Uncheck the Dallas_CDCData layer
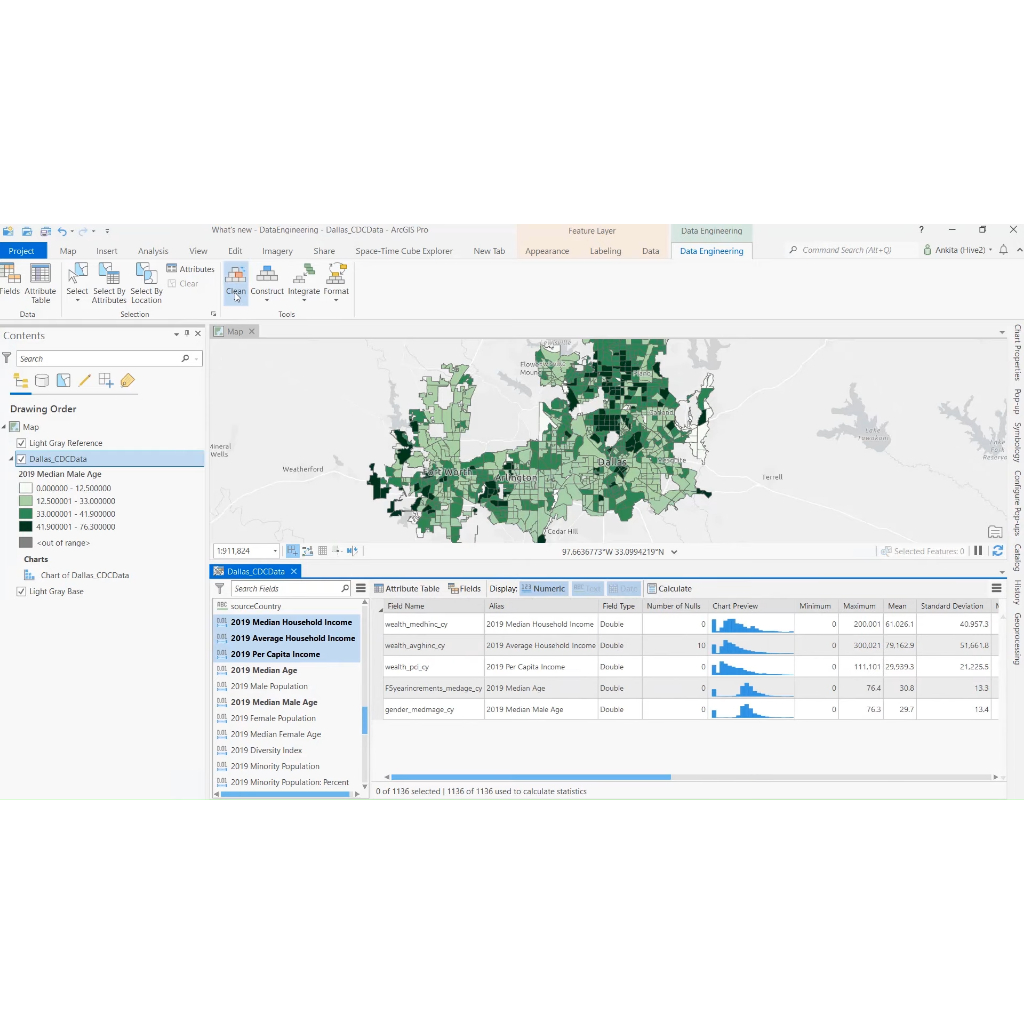This screenshot has height=1024, width=1024. click(x=22, y=459)
